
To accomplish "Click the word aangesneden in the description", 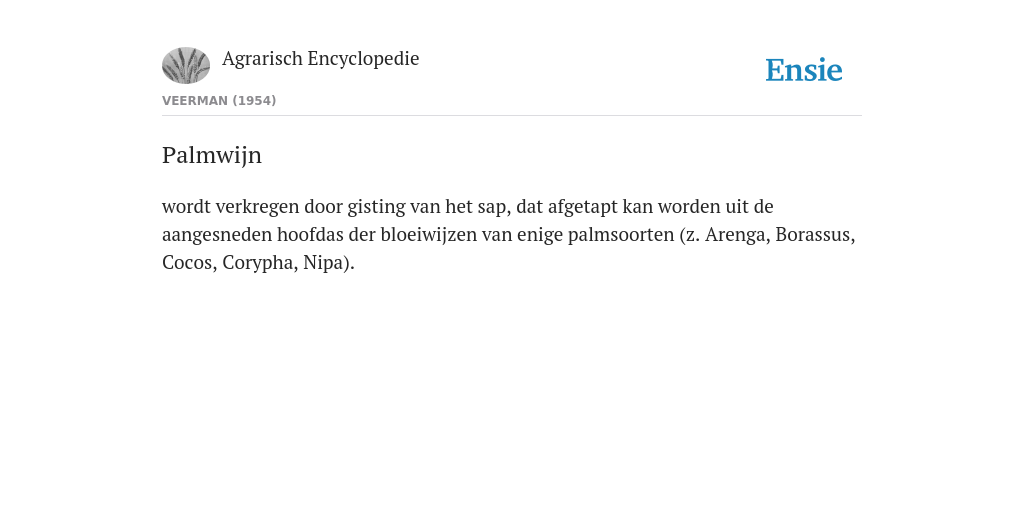I will tap(217, 234).
